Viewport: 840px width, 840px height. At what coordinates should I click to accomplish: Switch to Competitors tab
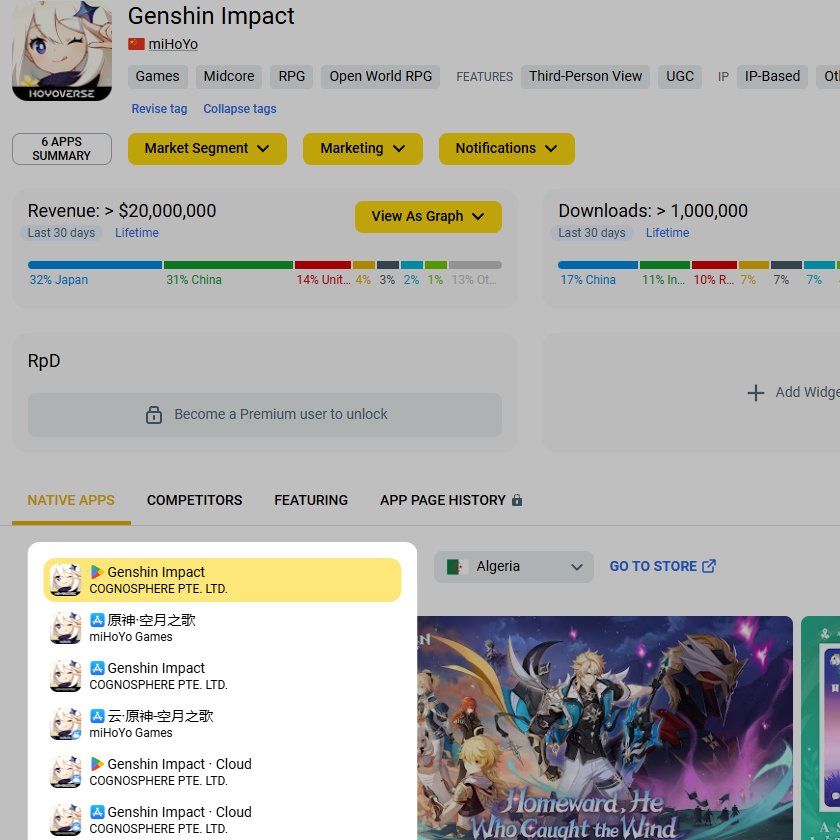pyautogui.click(x=194, y=500)
